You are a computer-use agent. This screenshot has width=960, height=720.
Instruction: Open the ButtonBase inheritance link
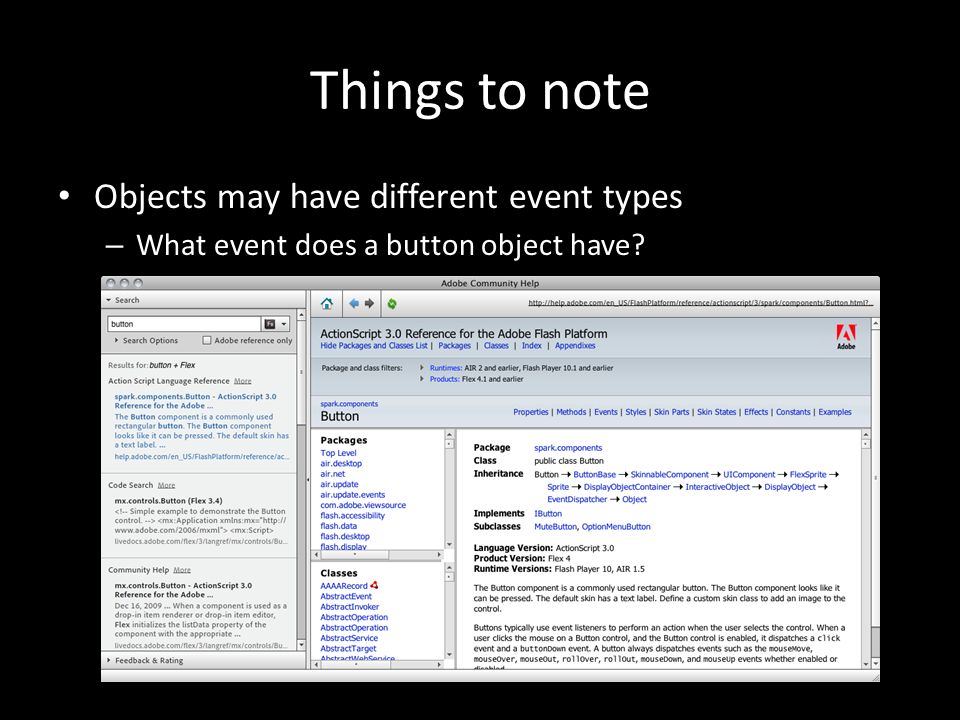click(x=594, y=474)
